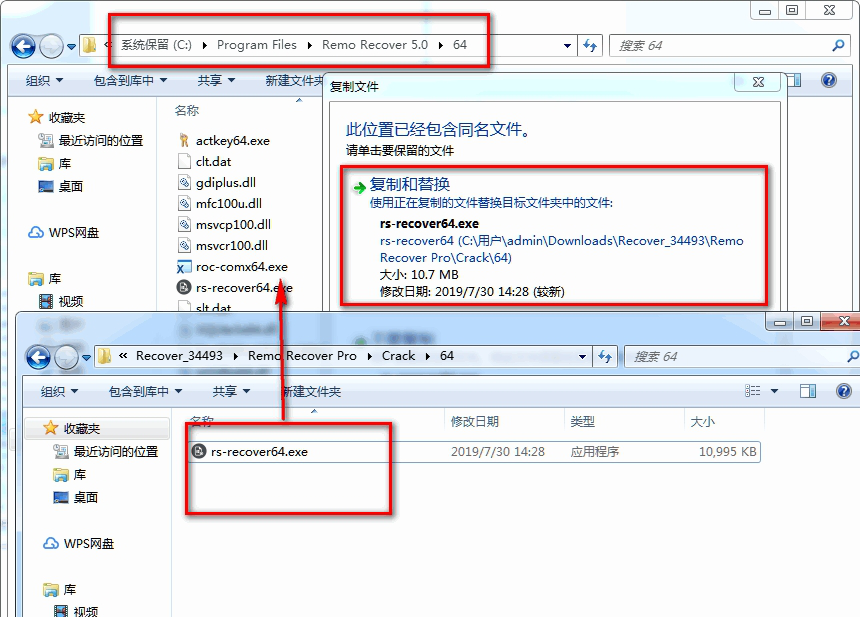Choose the 复制和替换 option in dialog
Viewport: 860px width, 641px height.
click(410, 185)
